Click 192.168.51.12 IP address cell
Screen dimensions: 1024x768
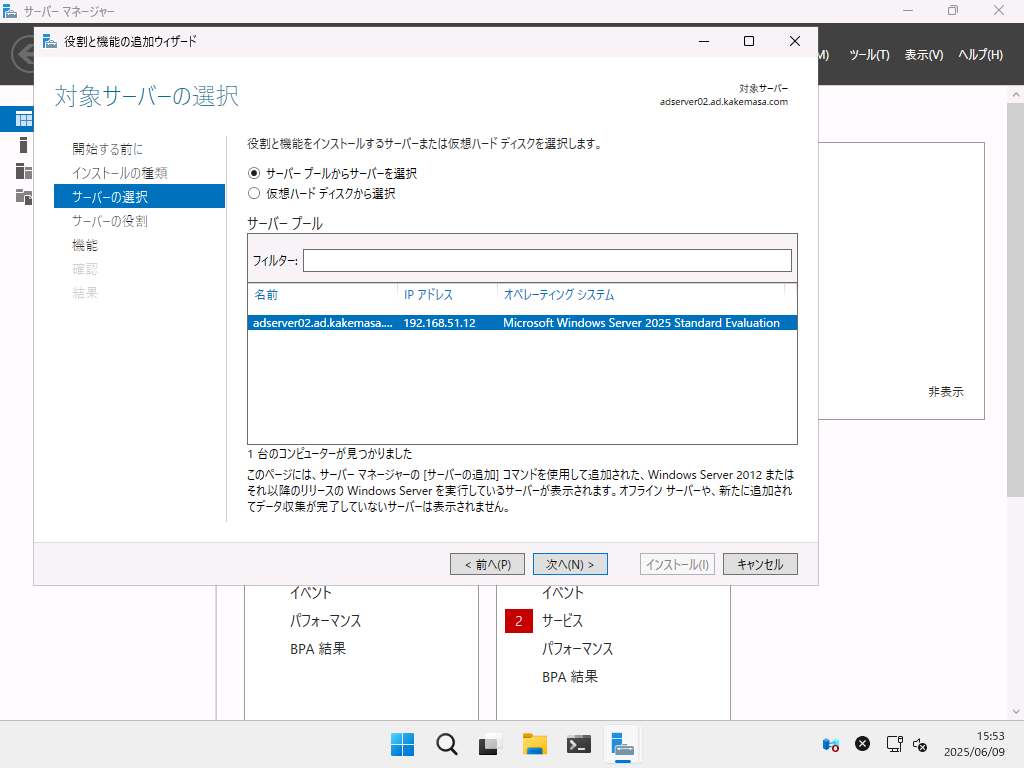pyautogui.click(x=440, y=323)
